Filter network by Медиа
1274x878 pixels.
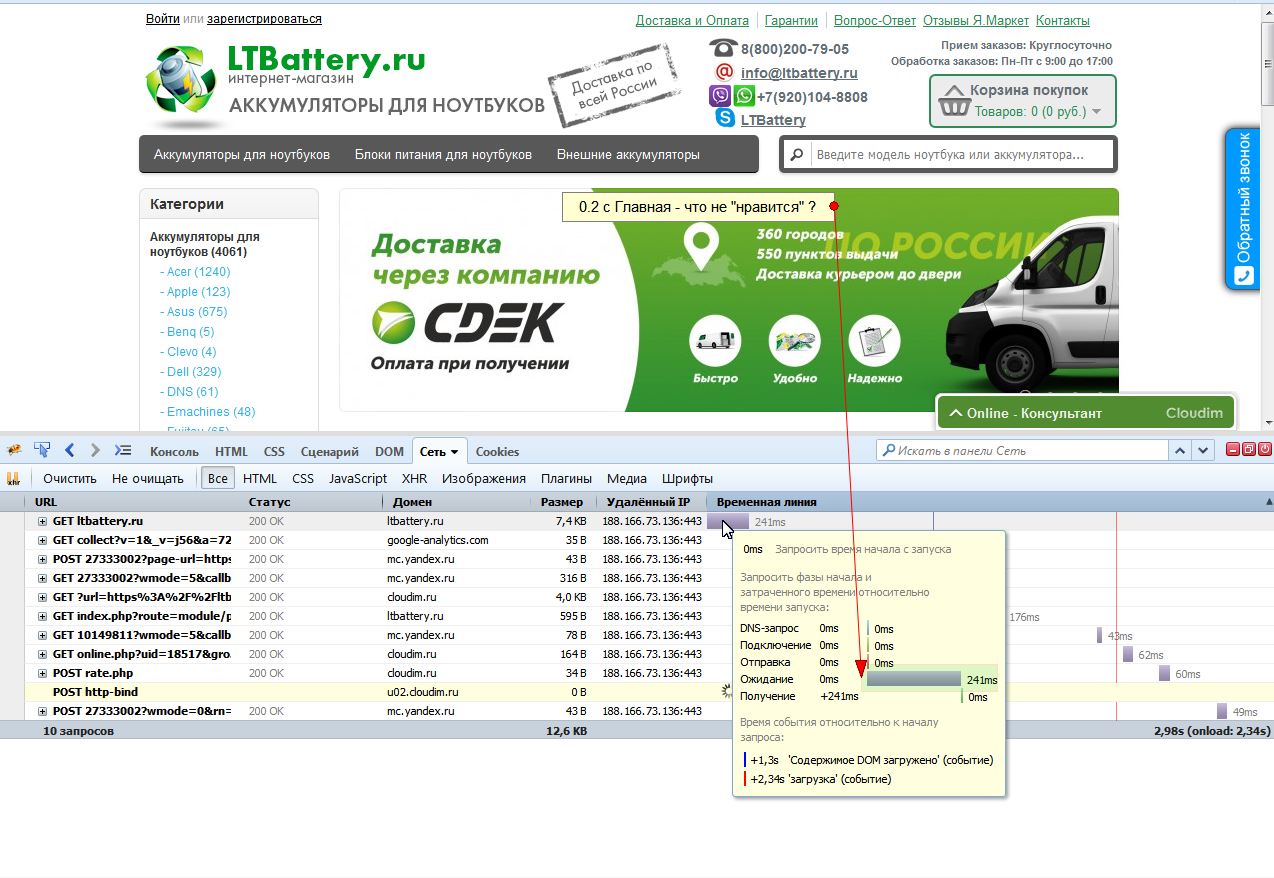pos(627,478)
